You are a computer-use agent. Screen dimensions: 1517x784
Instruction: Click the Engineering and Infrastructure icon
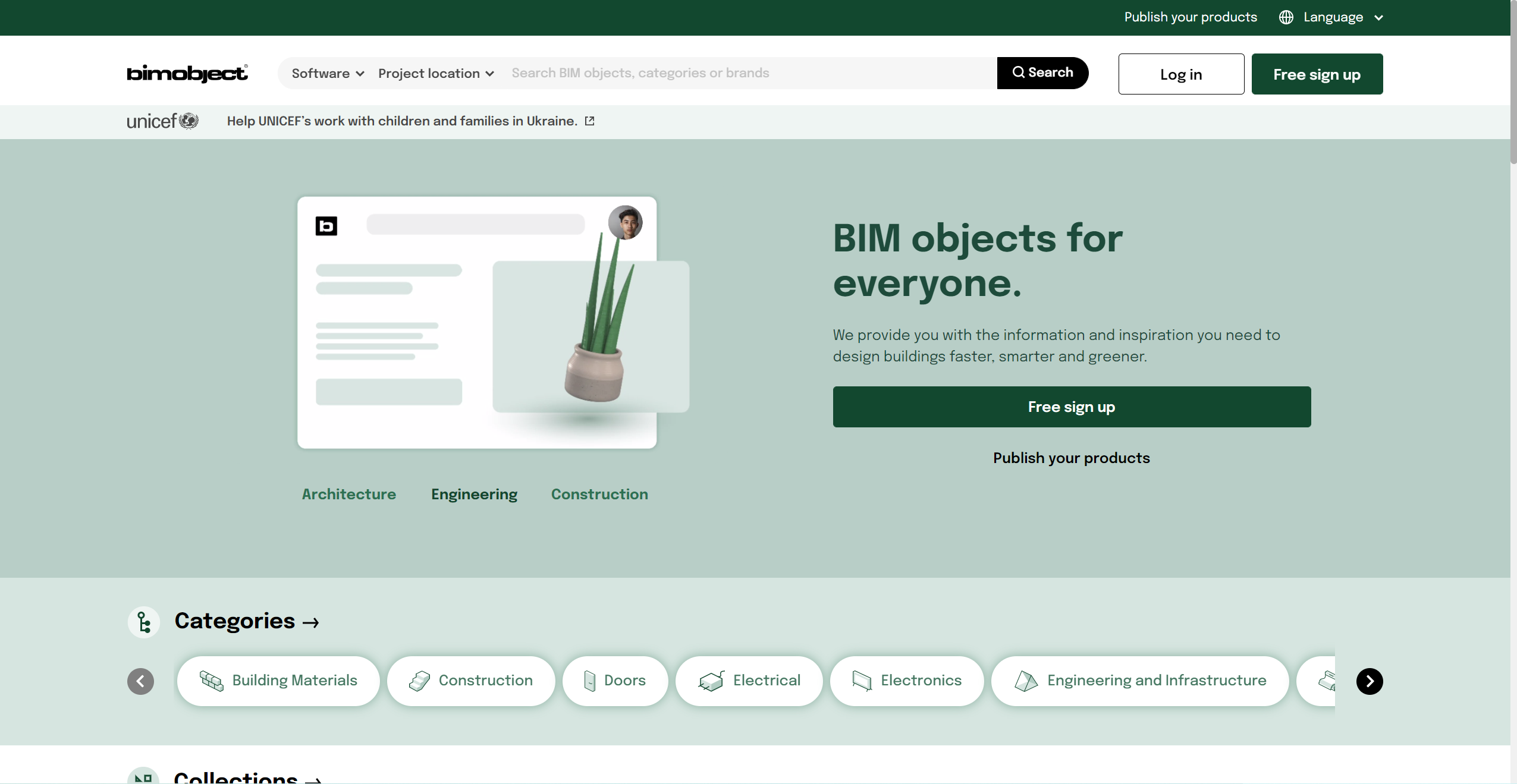click(x=1026, y=681)
